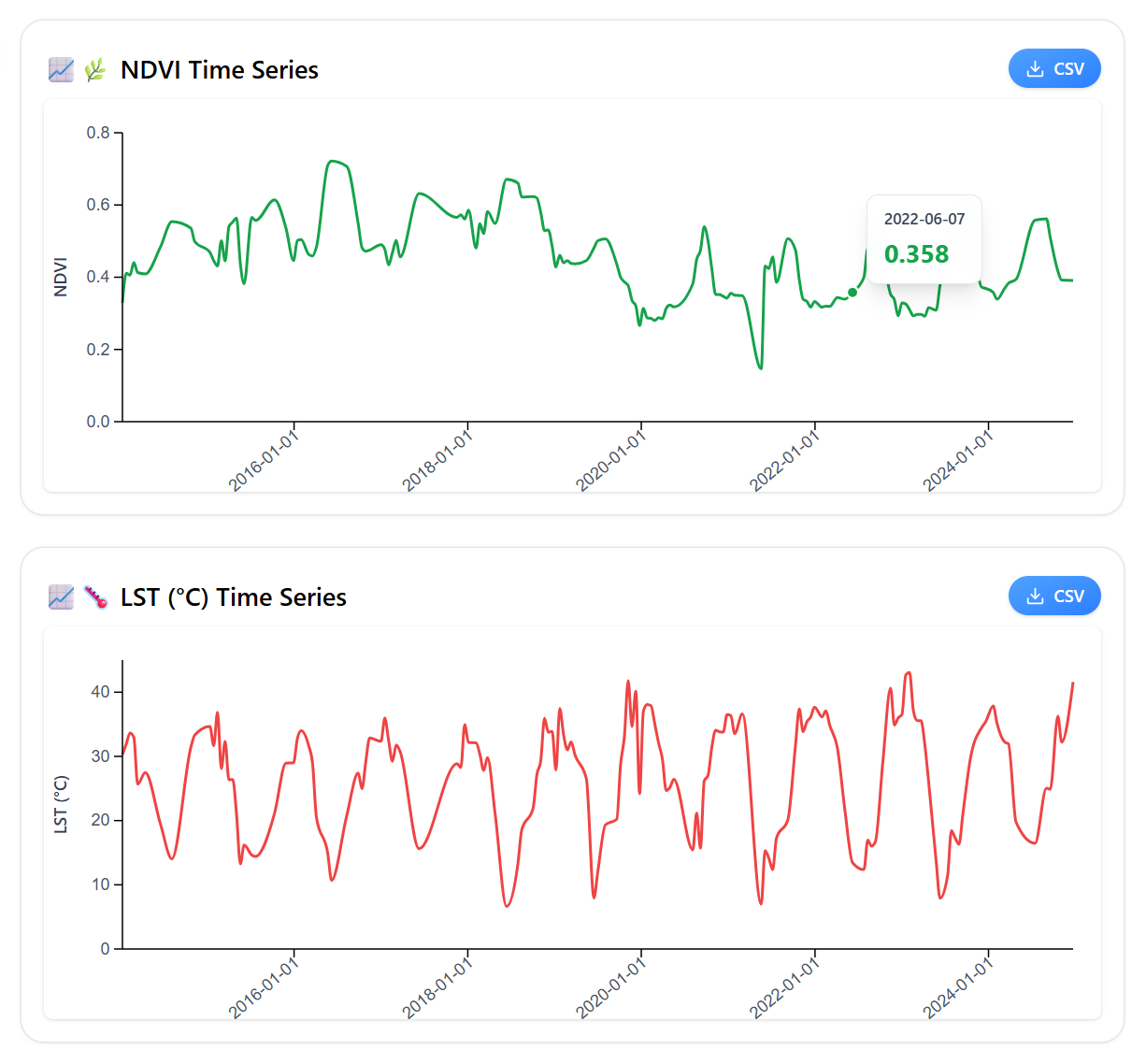Select the highlighted green data point on the NDVI curve
The image size is (1146, 1064).
coord(852,293)
